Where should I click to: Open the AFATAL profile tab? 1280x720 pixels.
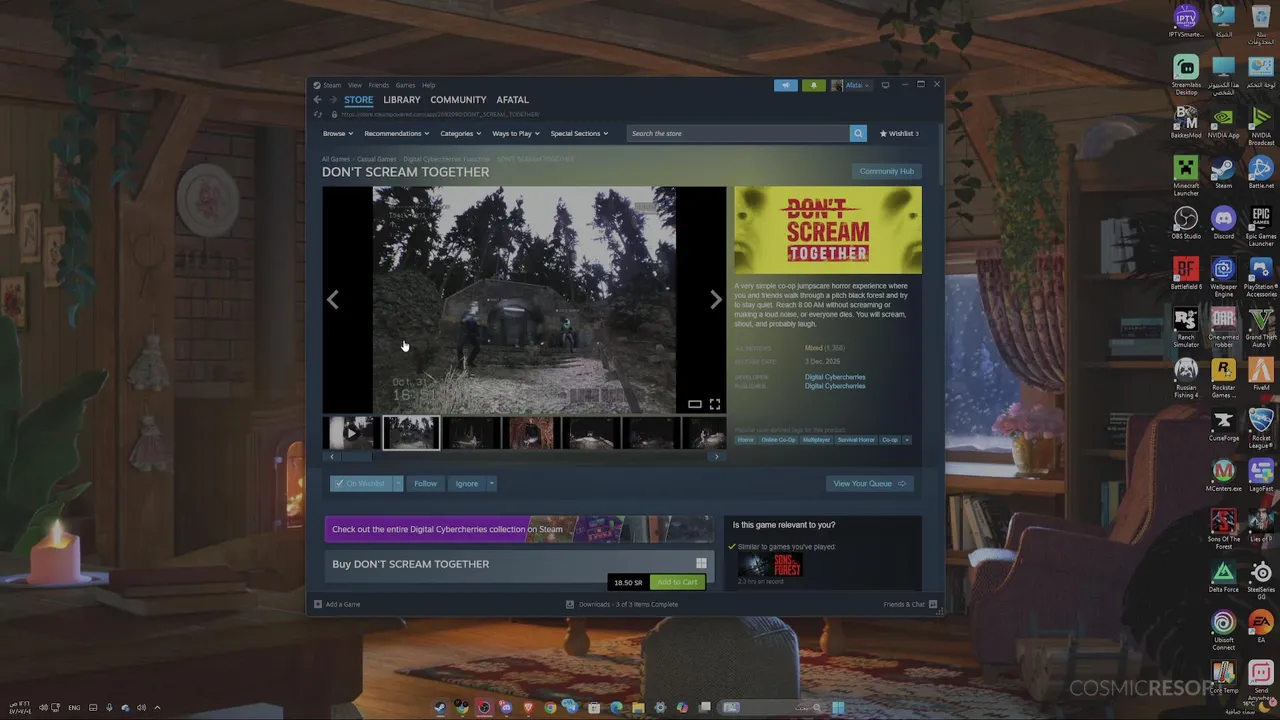(512, 99)
